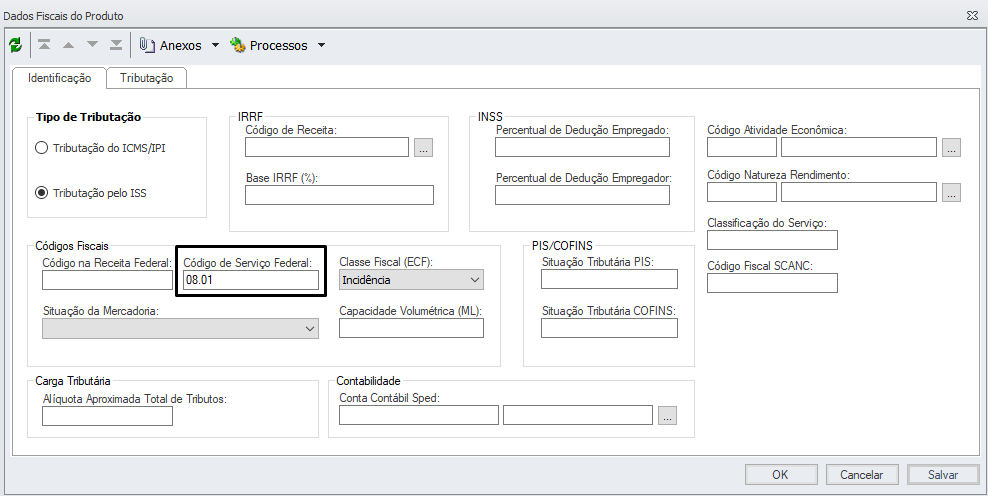Viewport: 988px width, 496px height.
Task: Open lookup for Código Atividade Econômica
Action: [x=951, y=147]
